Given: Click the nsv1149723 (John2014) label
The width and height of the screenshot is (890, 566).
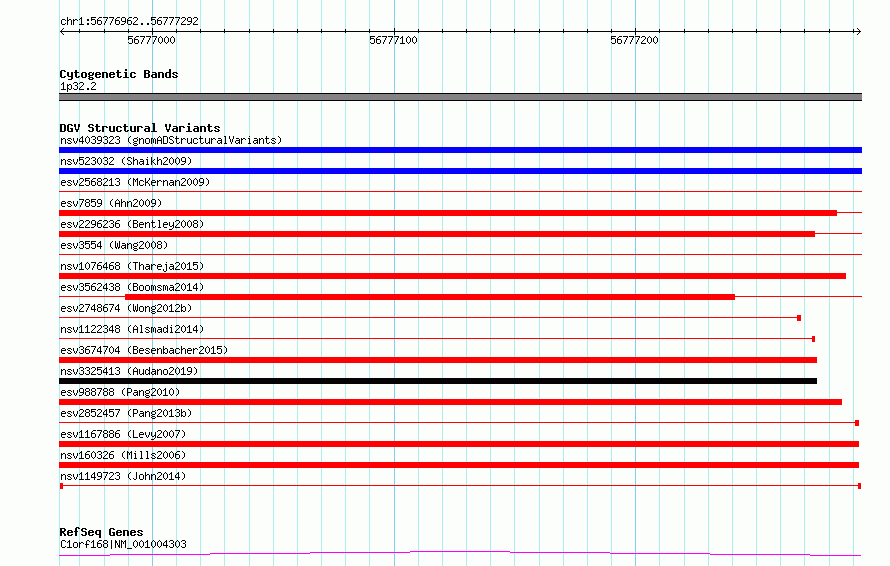Looking at the screenshot, I should [123, 476].
